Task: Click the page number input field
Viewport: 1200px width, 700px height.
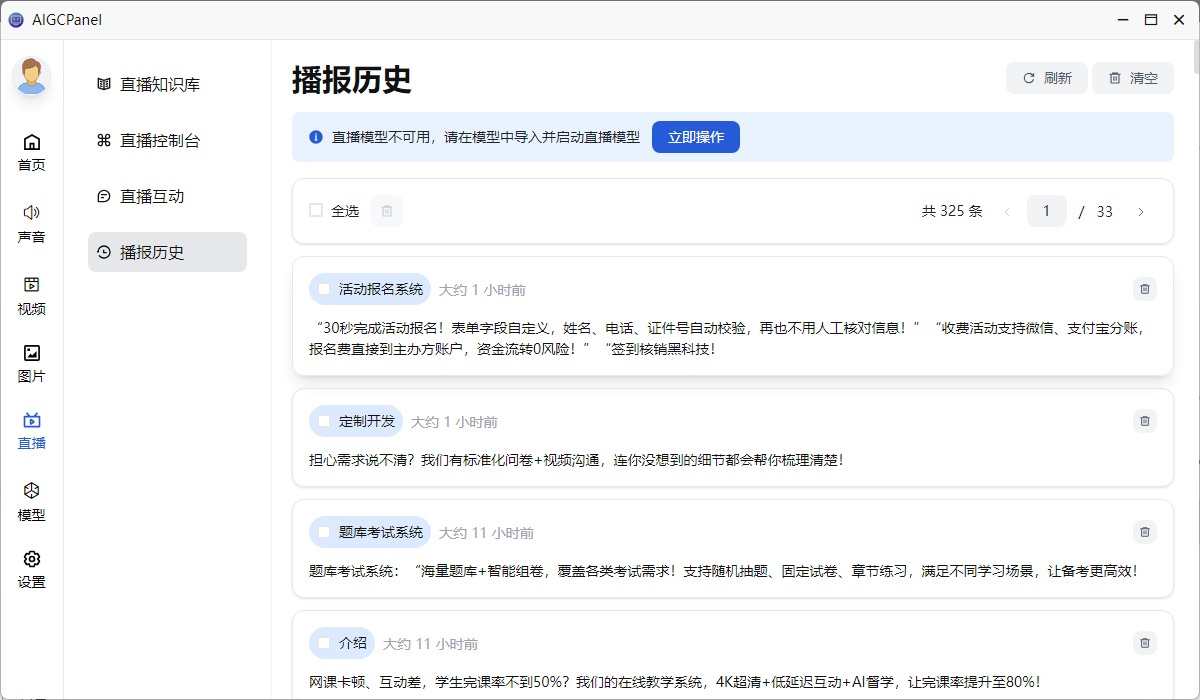Action: pos(1046,211)
